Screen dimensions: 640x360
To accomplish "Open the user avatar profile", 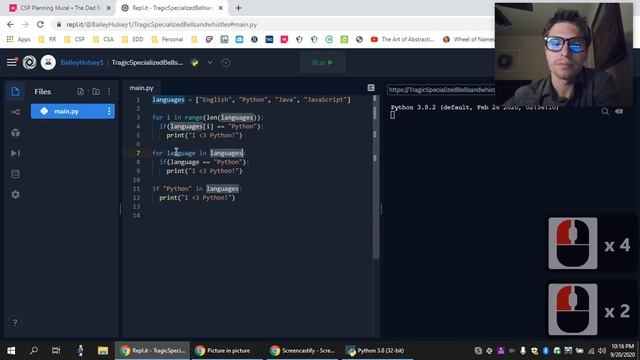I will [x=48, y=62].
